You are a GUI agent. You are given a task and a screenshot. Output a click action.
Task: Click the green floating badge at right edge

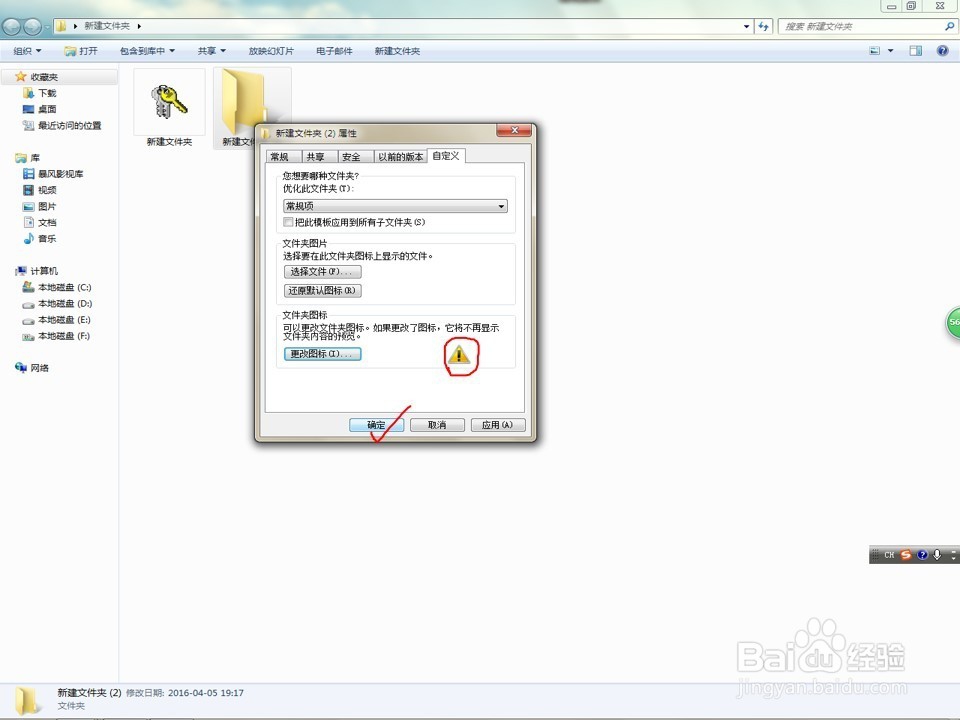coord(953,322)
